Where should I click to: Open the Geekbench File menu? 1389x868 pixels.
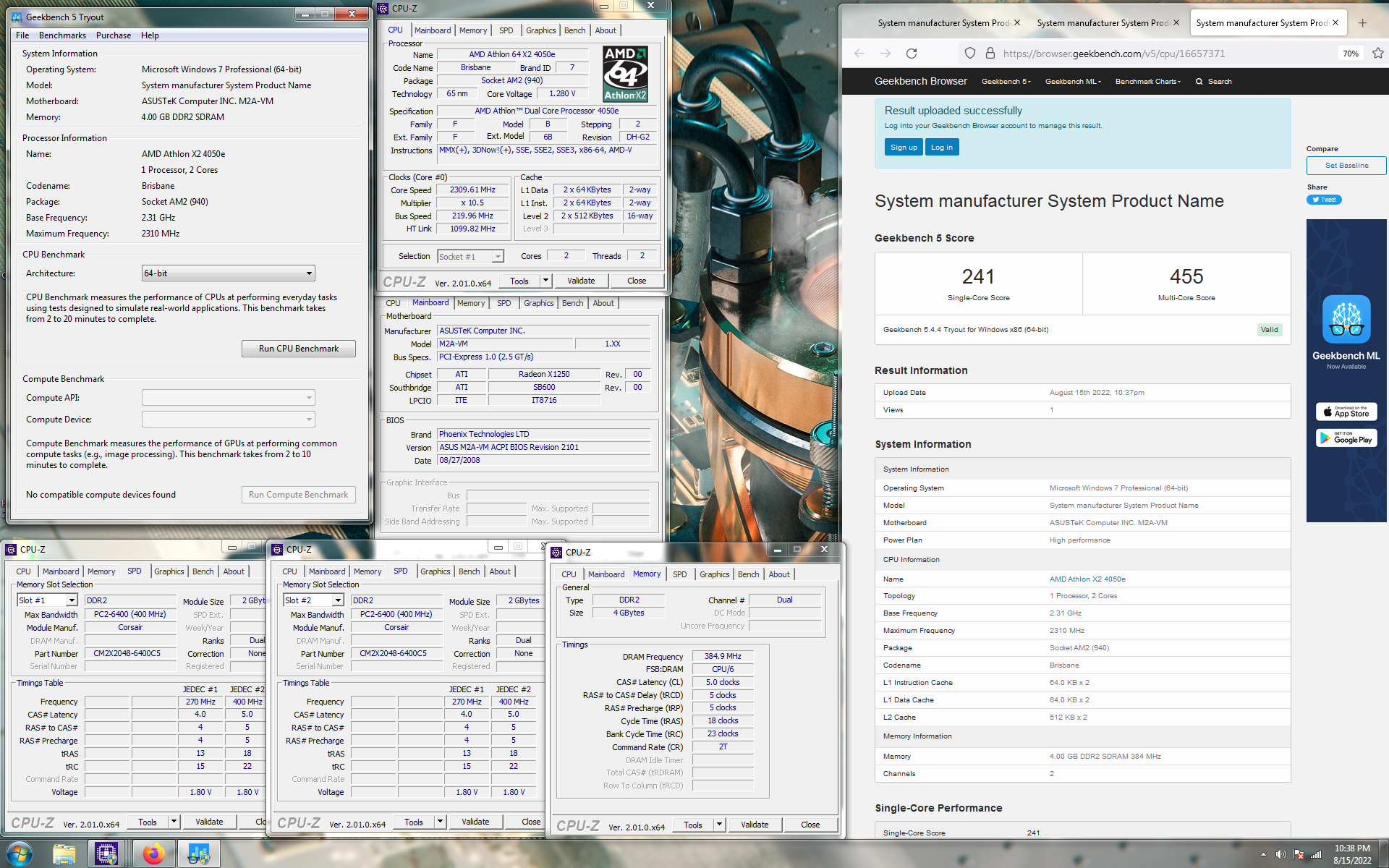tap(22, 35)
